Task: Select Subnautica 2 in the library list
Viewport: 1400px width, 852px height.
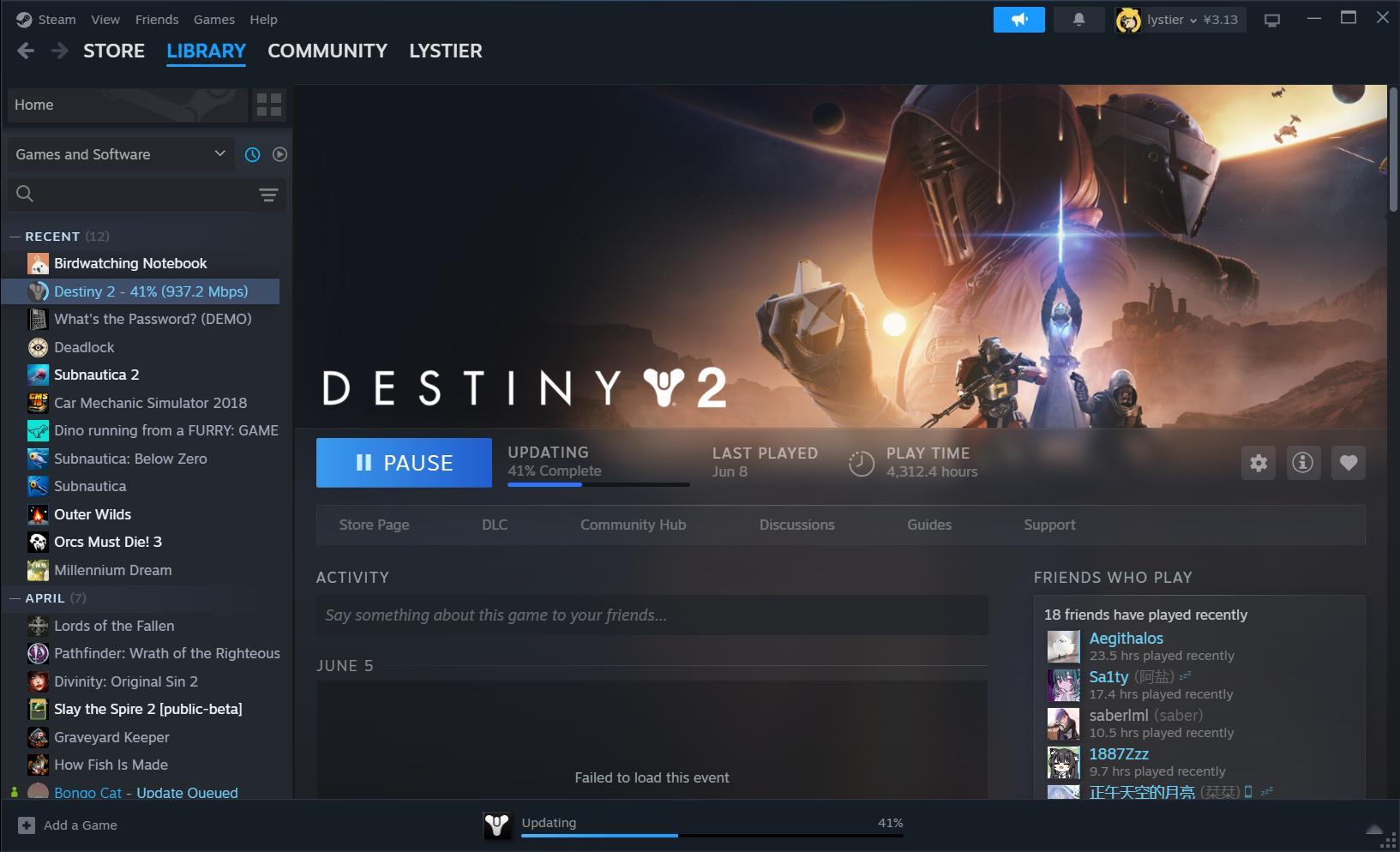Action: tap(96, 375)
